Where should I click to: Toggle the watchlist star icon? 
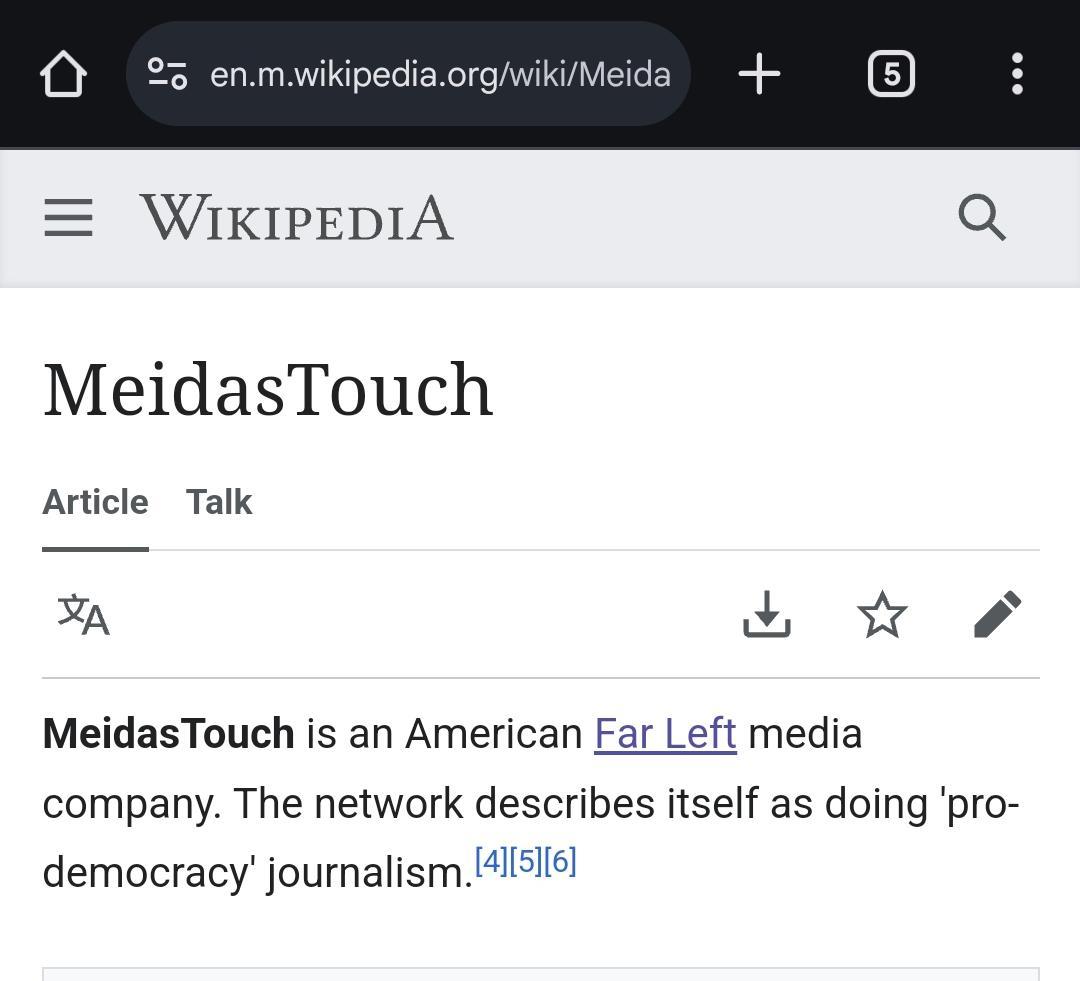click(882, 614)
